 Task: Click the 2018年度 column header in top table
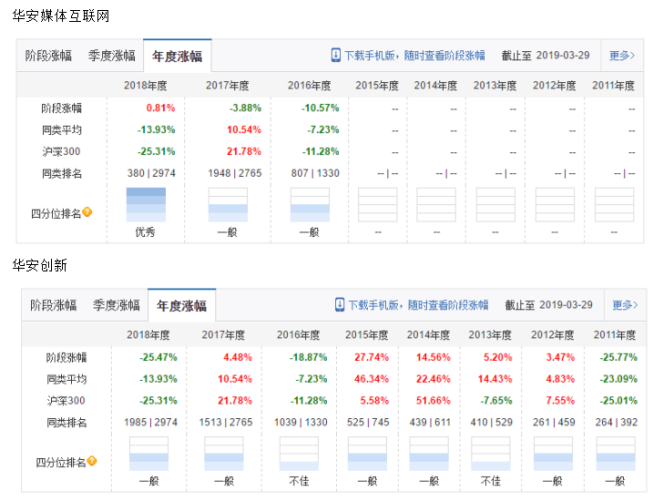tap(145, 85)
